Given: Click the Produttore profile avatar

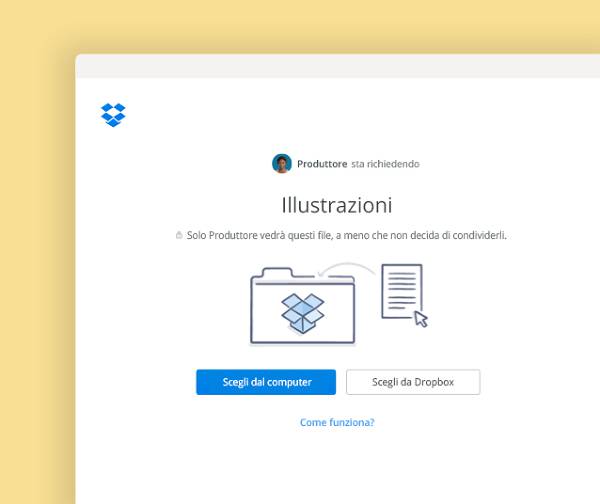Looking at the screenshot, I should pos(282,164).
